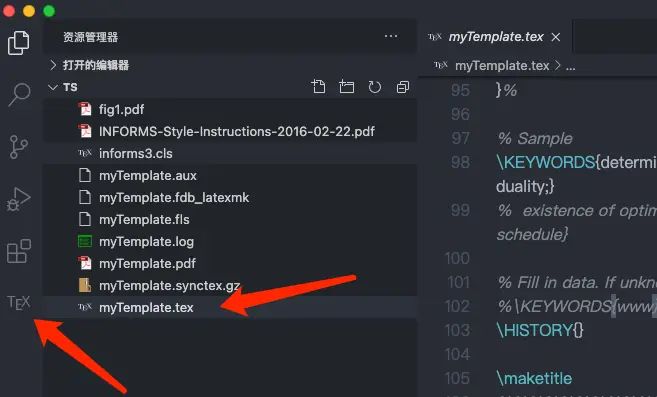Click the breadcrumb ellipsis after myTemplate.tex

click(x=571, y=66)
